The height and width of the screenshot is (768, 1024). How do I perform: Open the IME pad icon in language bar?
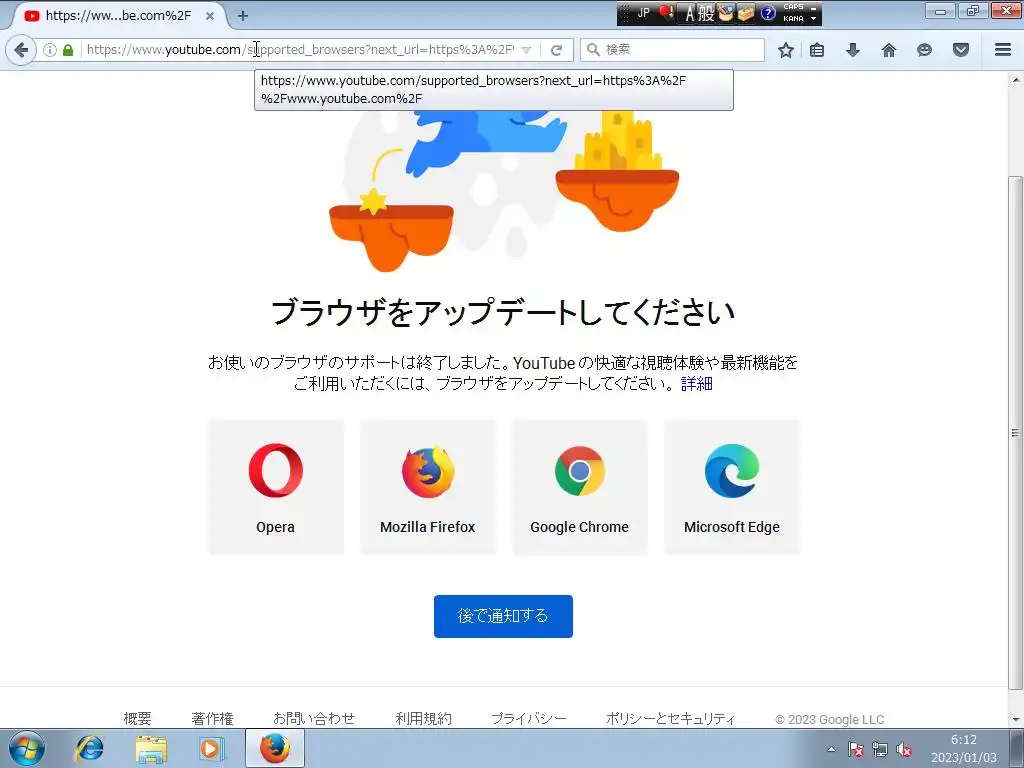point(726,12)
